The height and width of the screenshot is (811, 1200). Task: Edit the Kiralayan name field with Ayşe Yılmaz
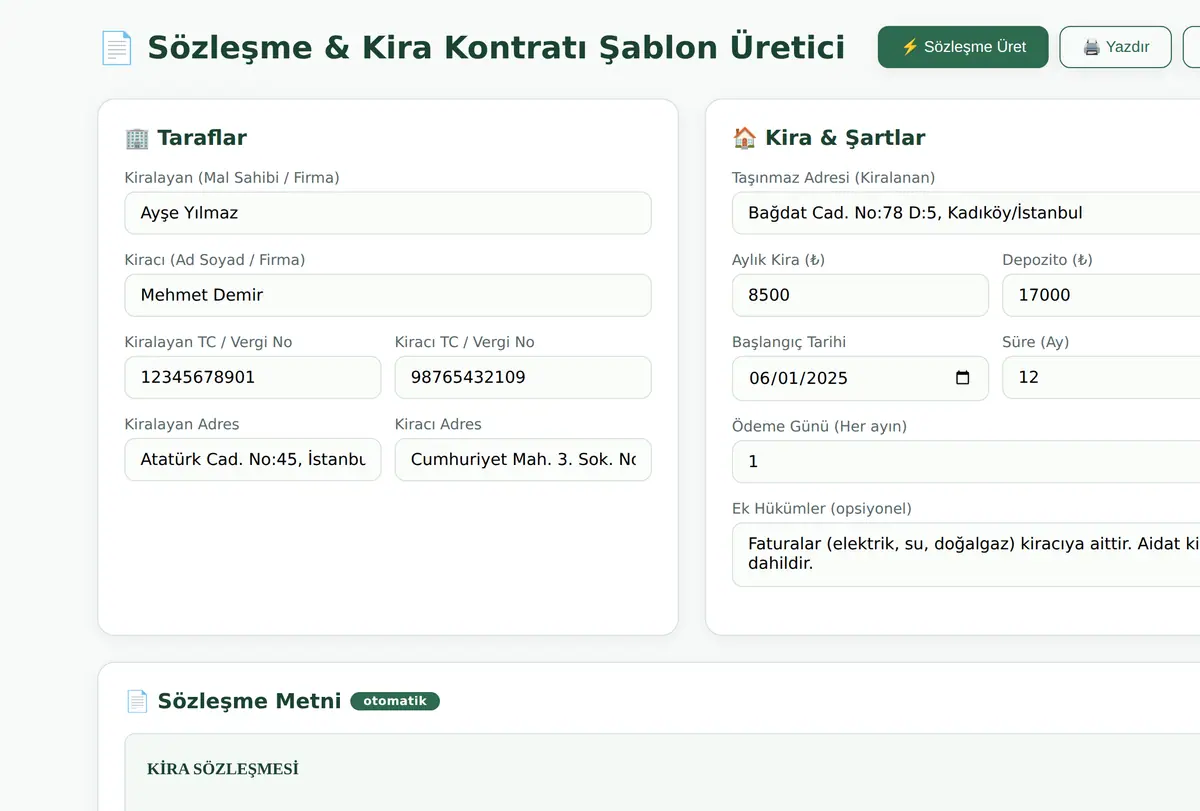point(388,213)
